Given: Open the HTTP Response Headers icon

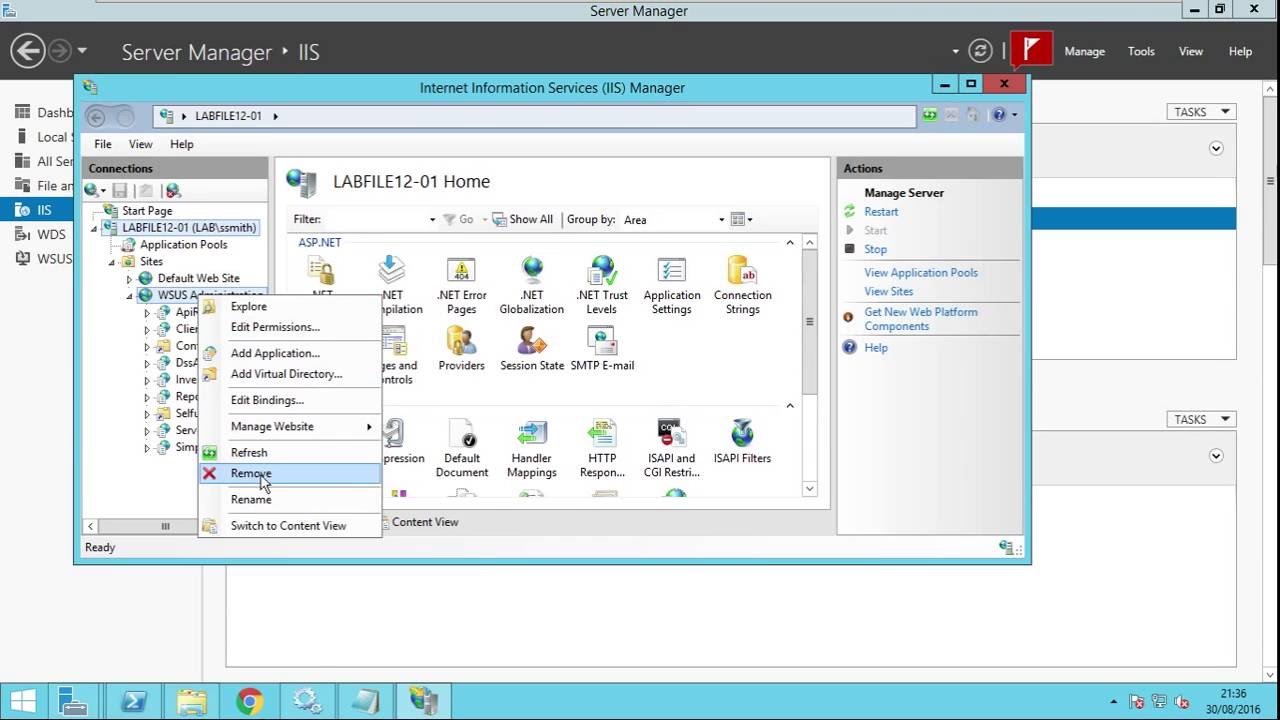Looking at the screenshot, I should click(602, 448).
